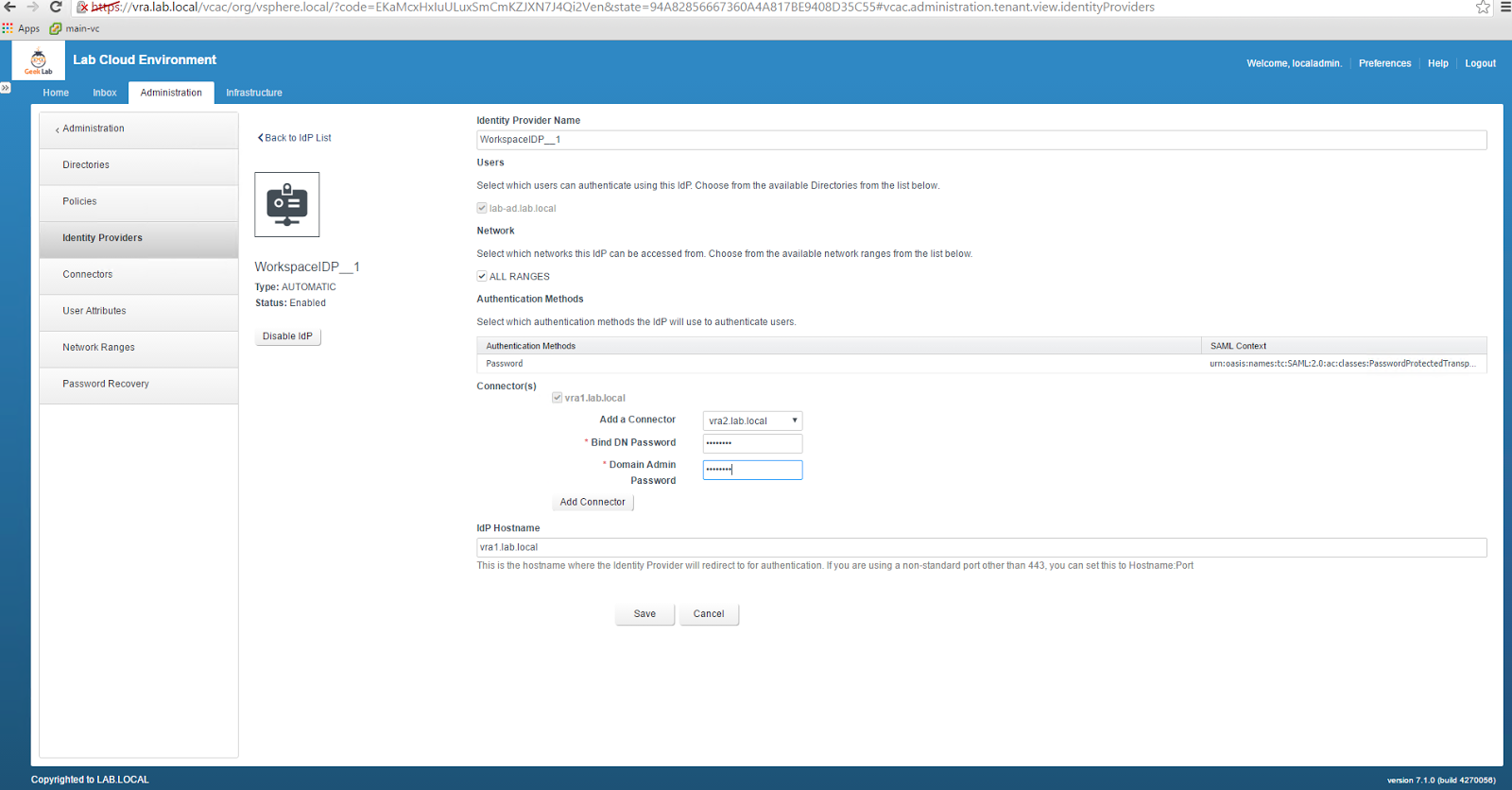
Task: Open Password Recovery in the sidebar
Action: (x=139, y=385)
